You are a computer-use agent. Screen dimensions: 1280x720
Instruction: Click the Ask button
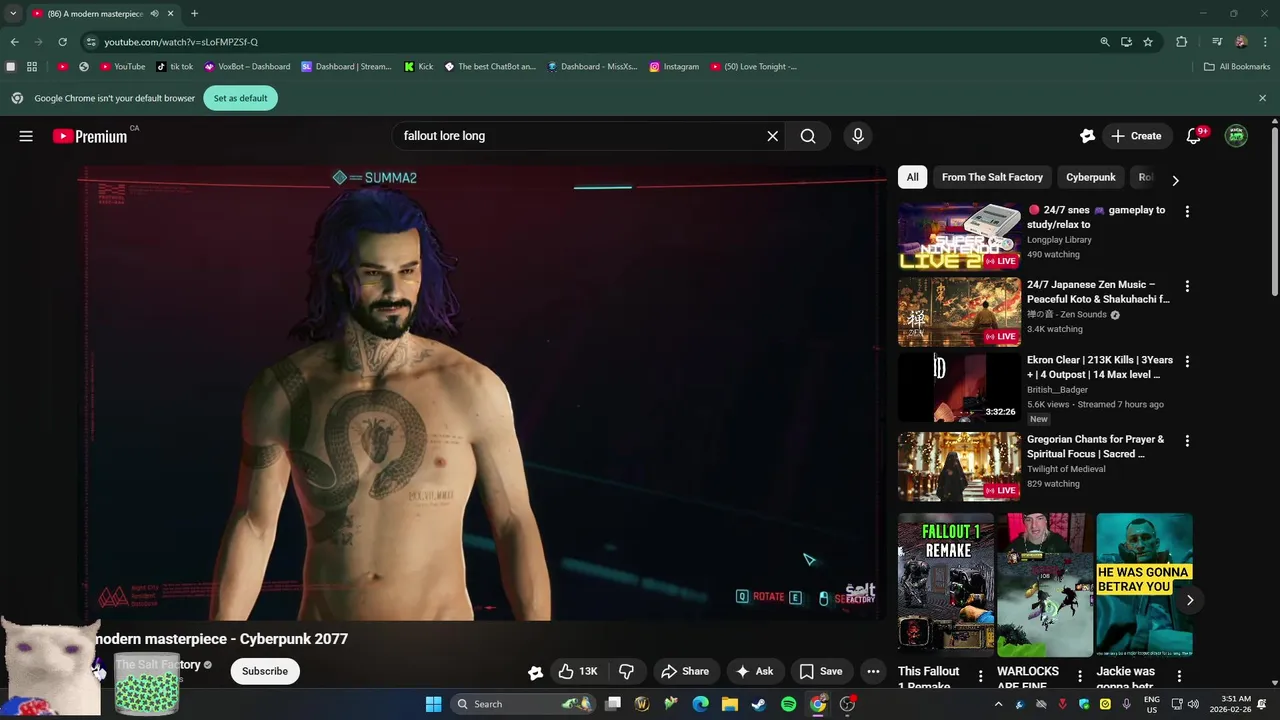tap(754, 671)
